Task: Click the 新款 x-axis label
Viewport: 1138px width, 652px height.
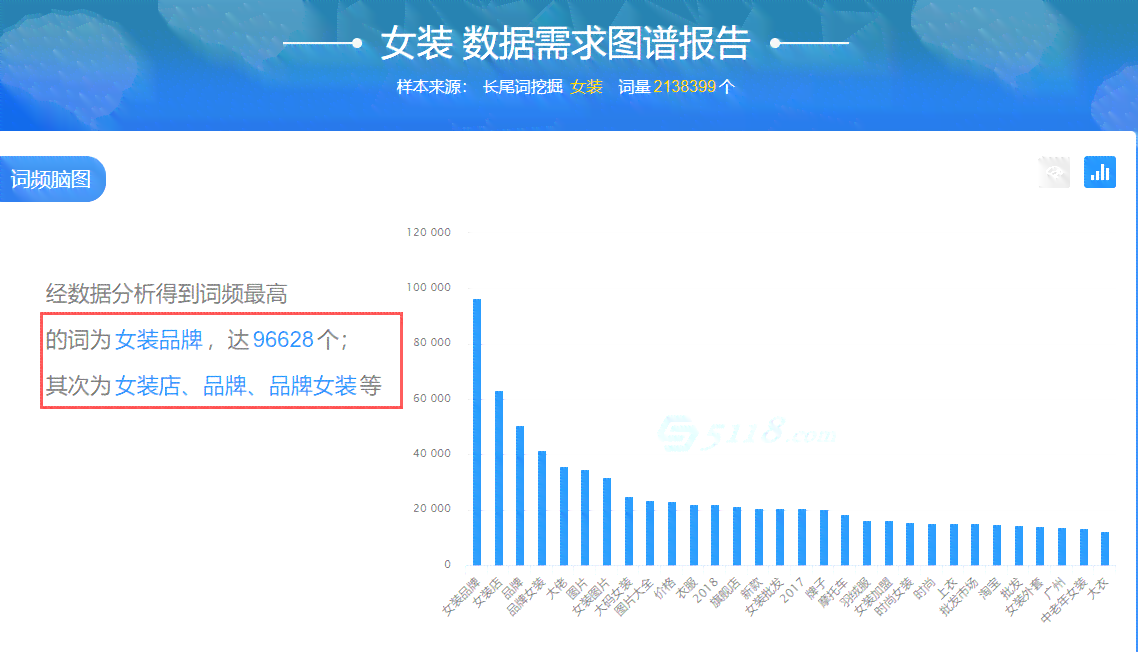Action: [750, 588]
